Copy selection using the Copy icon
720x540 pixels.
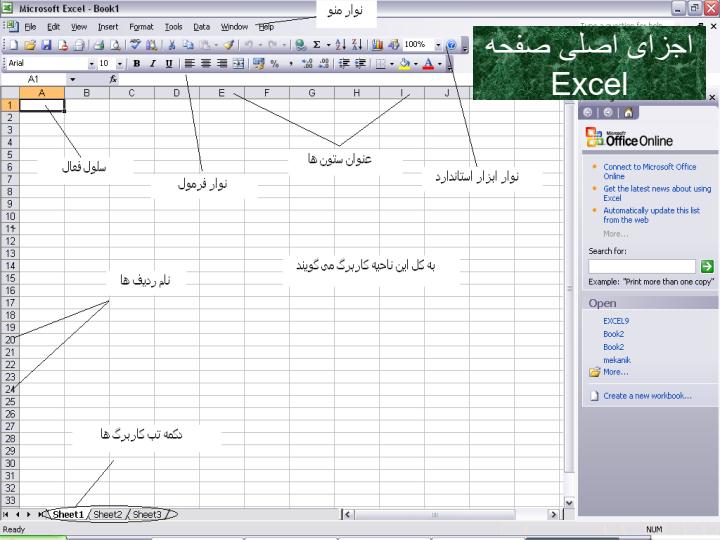click(188, 45)
